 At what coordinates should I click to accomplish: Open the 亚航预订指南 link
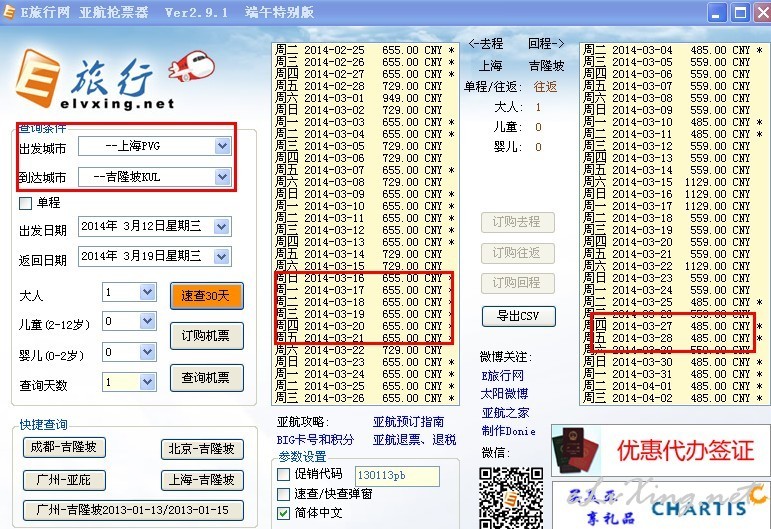click(x=408, y=422)
